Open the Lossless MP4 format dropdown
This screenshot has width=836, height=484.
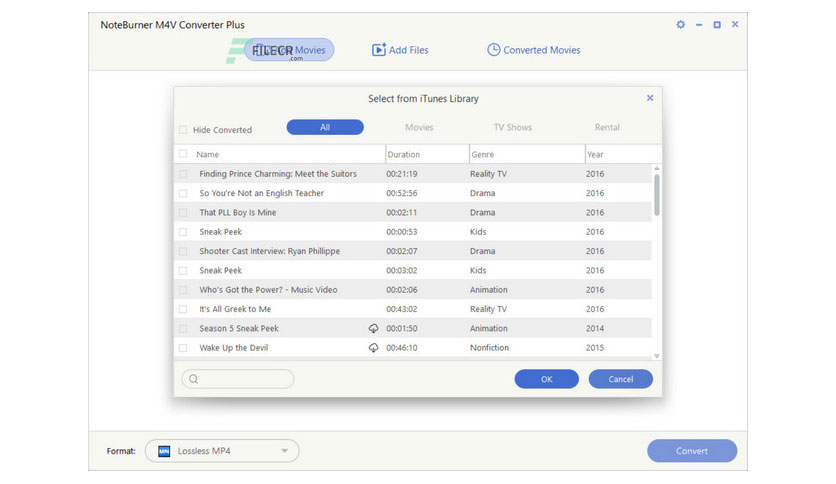(x=222, y=451)
